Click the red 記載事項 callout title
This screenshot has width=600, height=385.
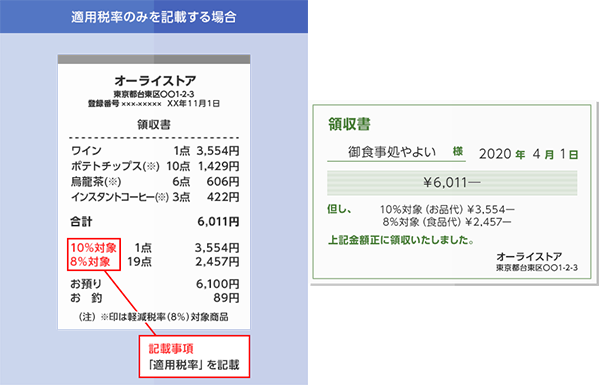click(171, 349)
